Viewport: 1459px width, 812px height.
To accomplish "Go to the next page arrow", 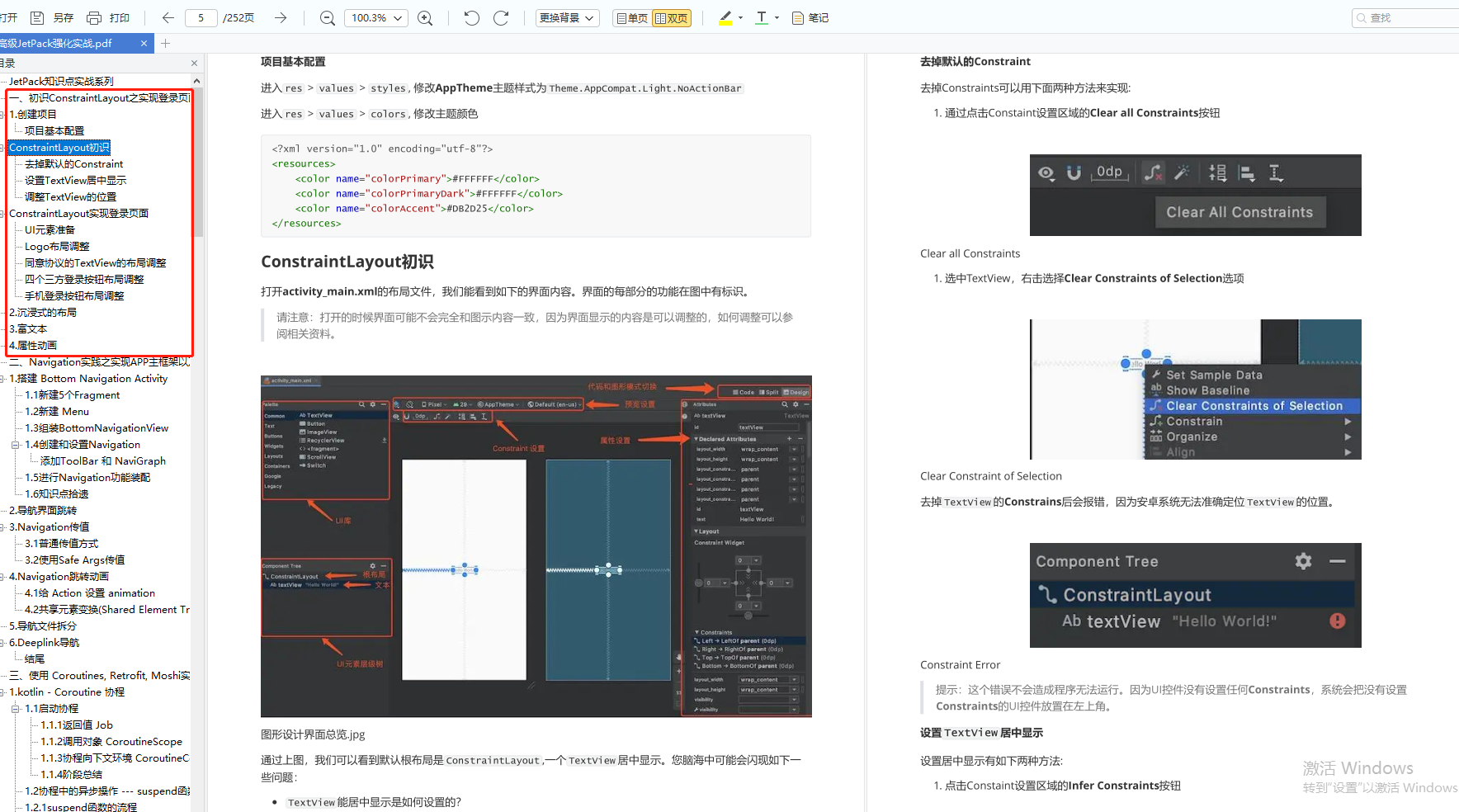I will pos(281,17).
